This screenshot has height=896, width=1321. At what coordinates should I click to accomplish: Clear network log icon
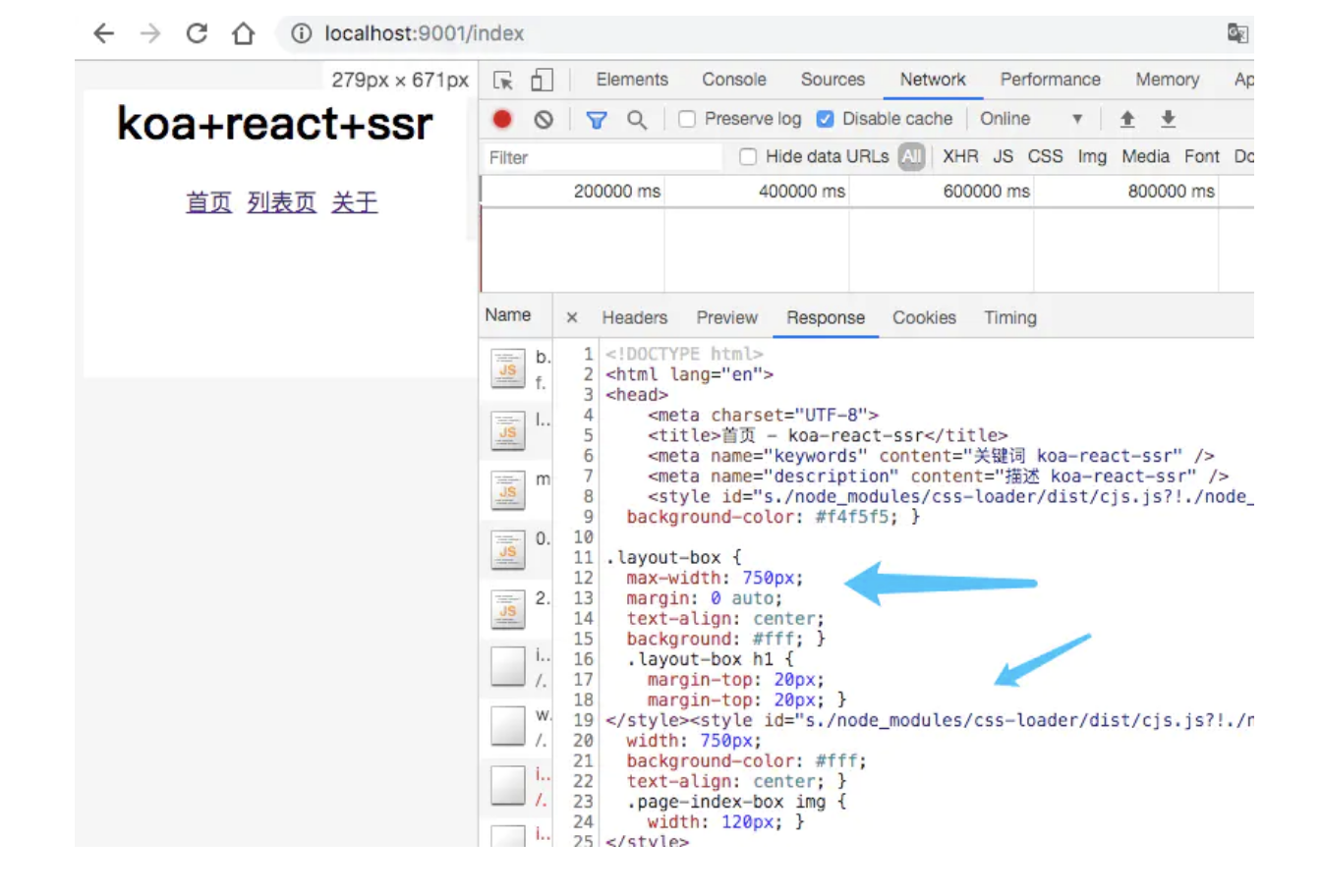[x=544, y=119]
